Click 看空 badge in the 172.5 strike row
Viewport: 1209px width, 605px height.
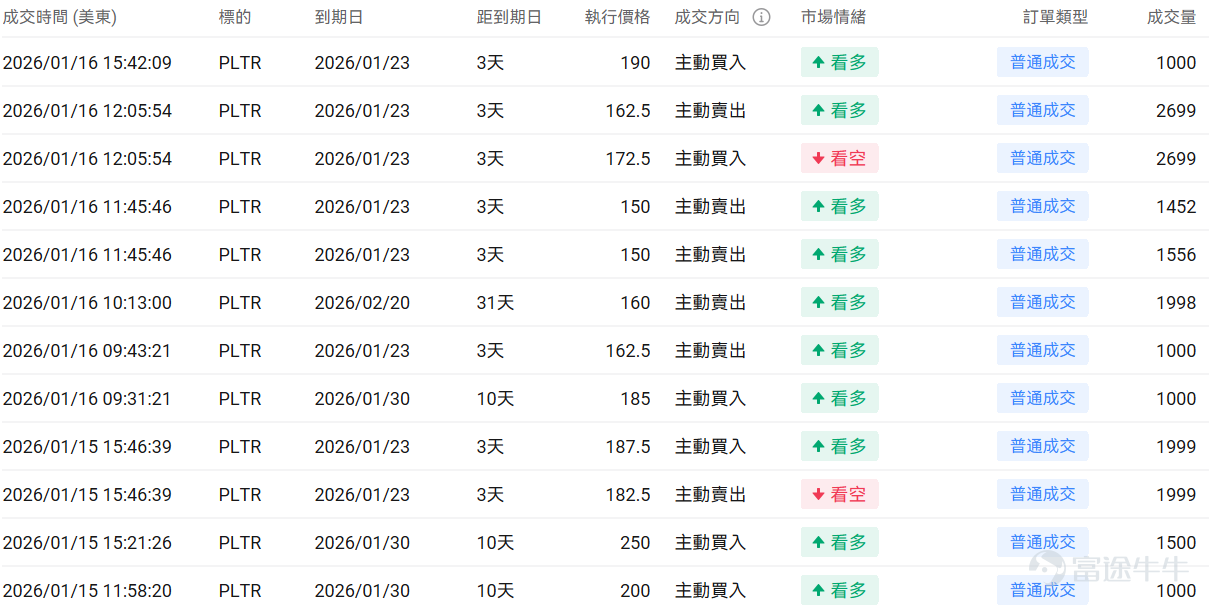(840, 159)
